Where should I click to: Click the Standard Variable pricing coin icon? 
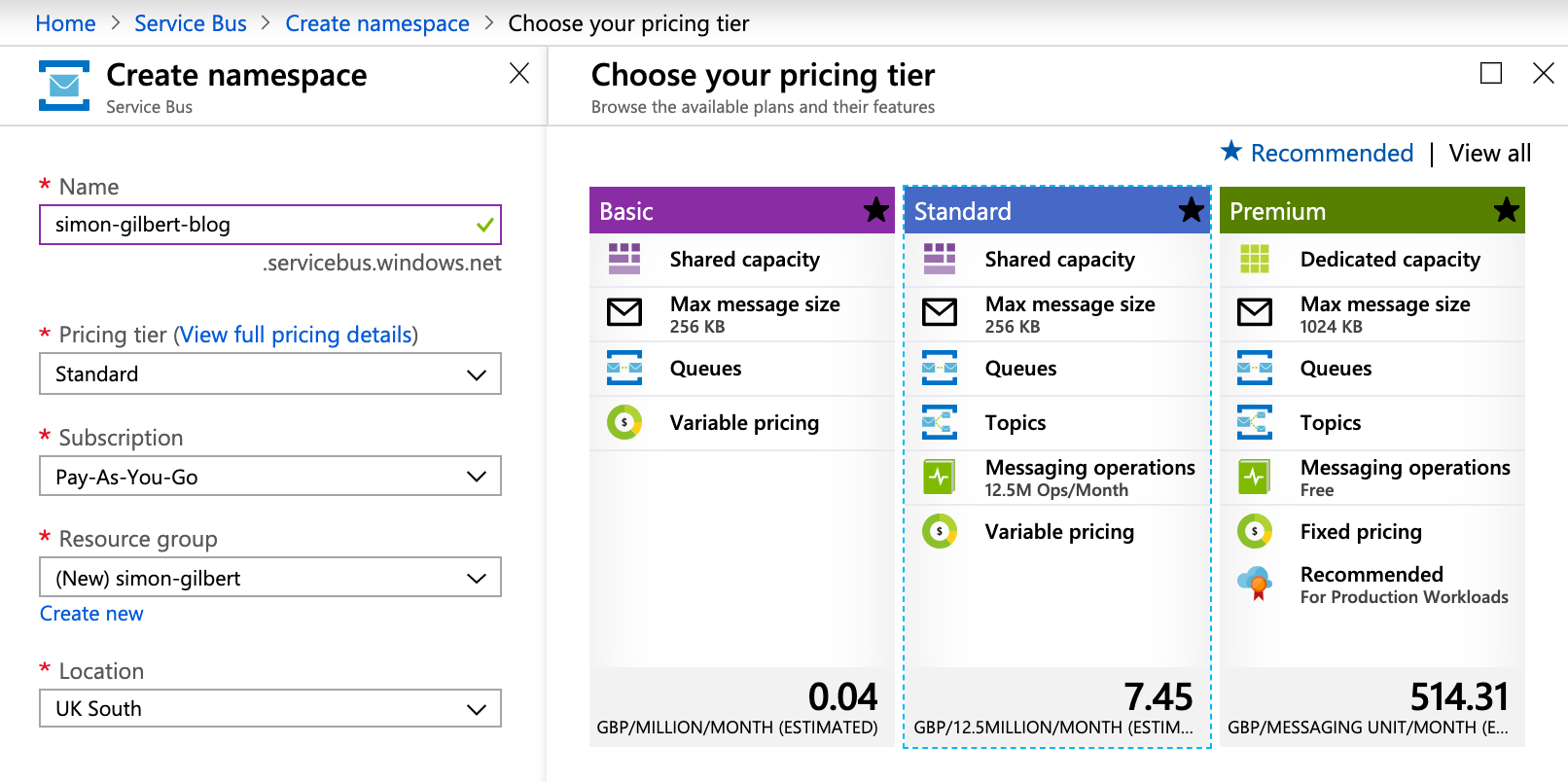tap(940, 531)
